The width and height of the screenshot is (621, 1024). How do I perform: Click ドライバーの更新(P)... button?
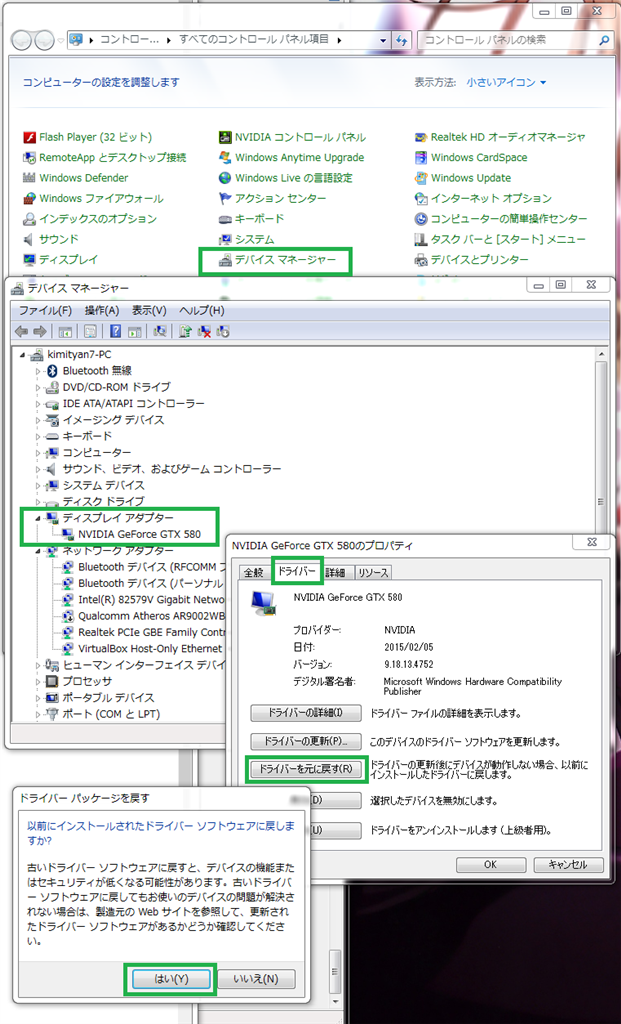[x=306, y=741]
